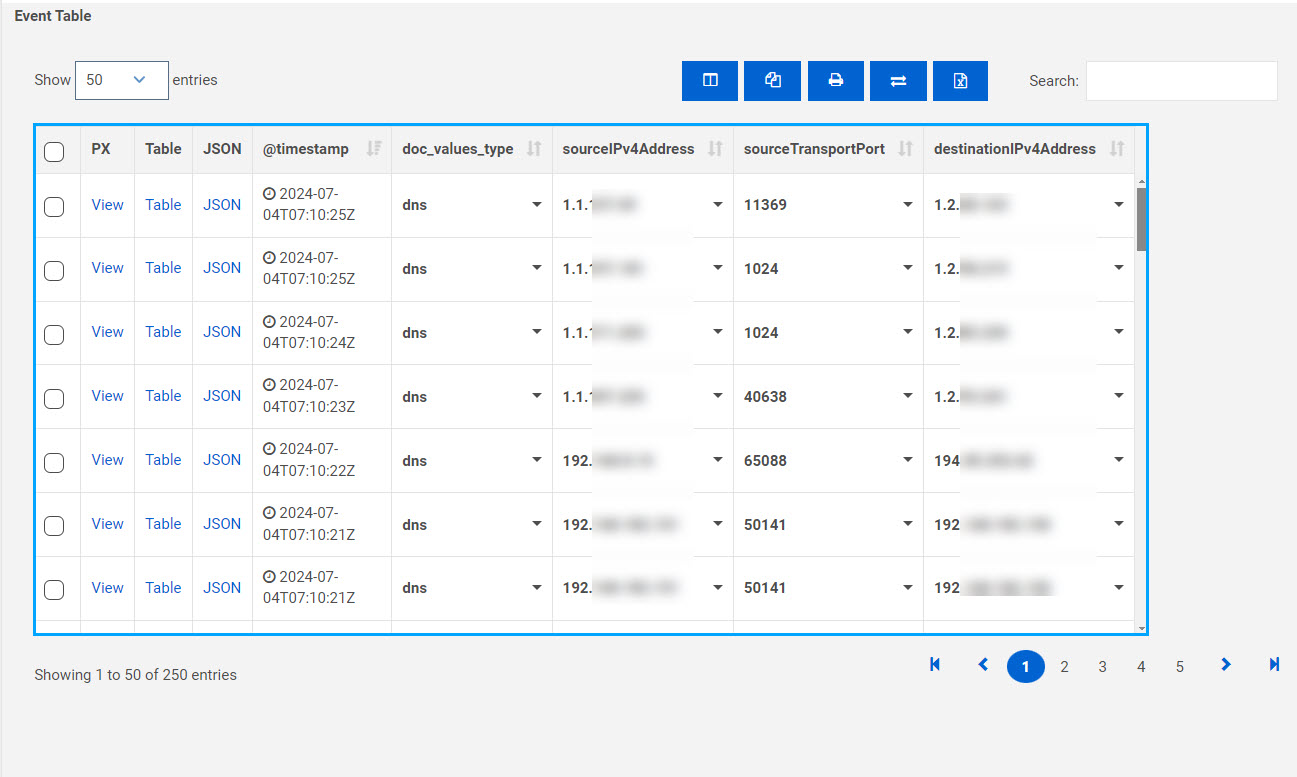
Task: Sort by the sourceTransportPort column
Action: click(905, 149)
